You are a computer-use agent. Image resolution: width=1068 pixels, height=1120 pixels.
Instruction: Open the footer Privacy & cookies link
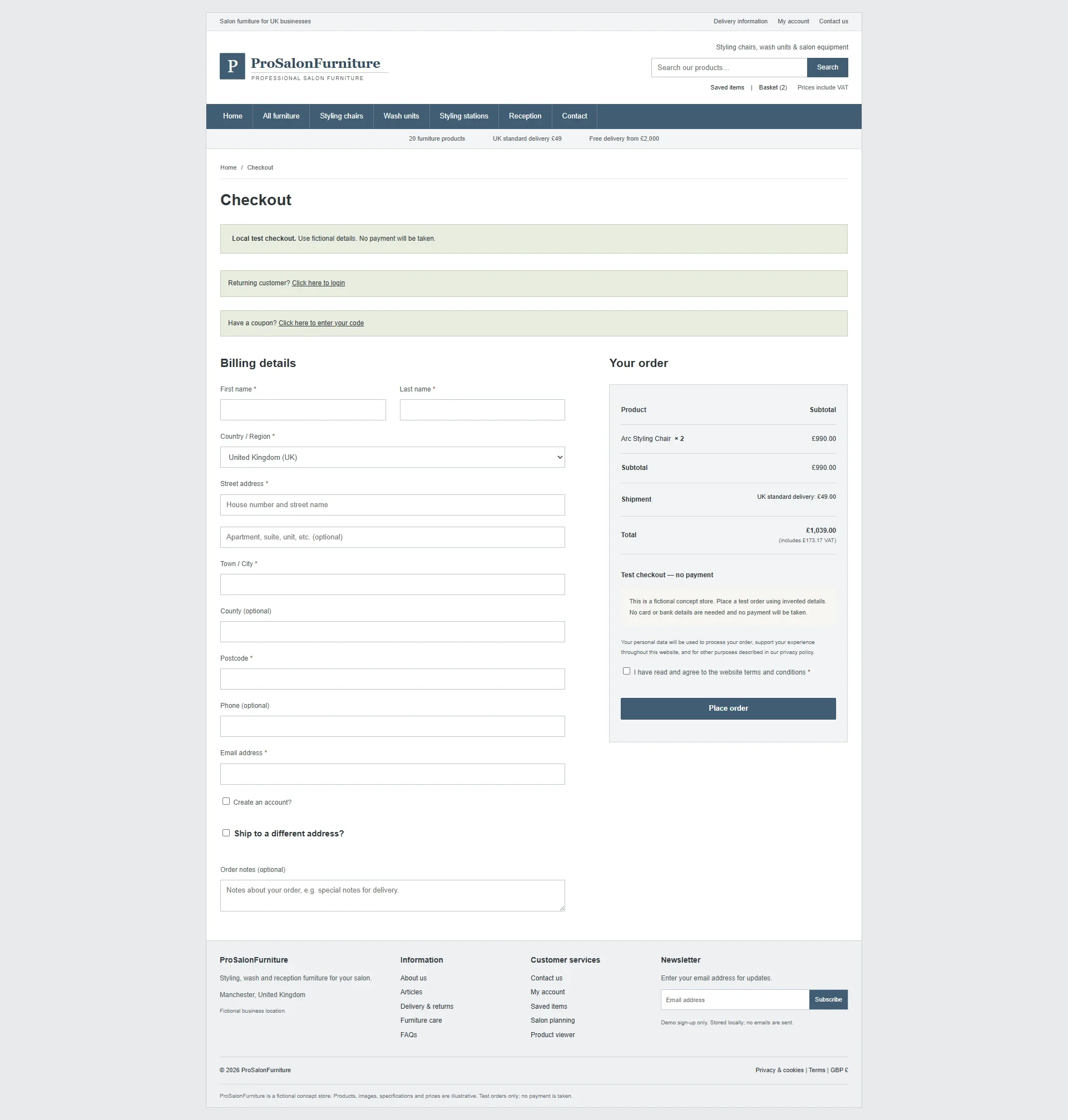click(x=779, y=1070)
